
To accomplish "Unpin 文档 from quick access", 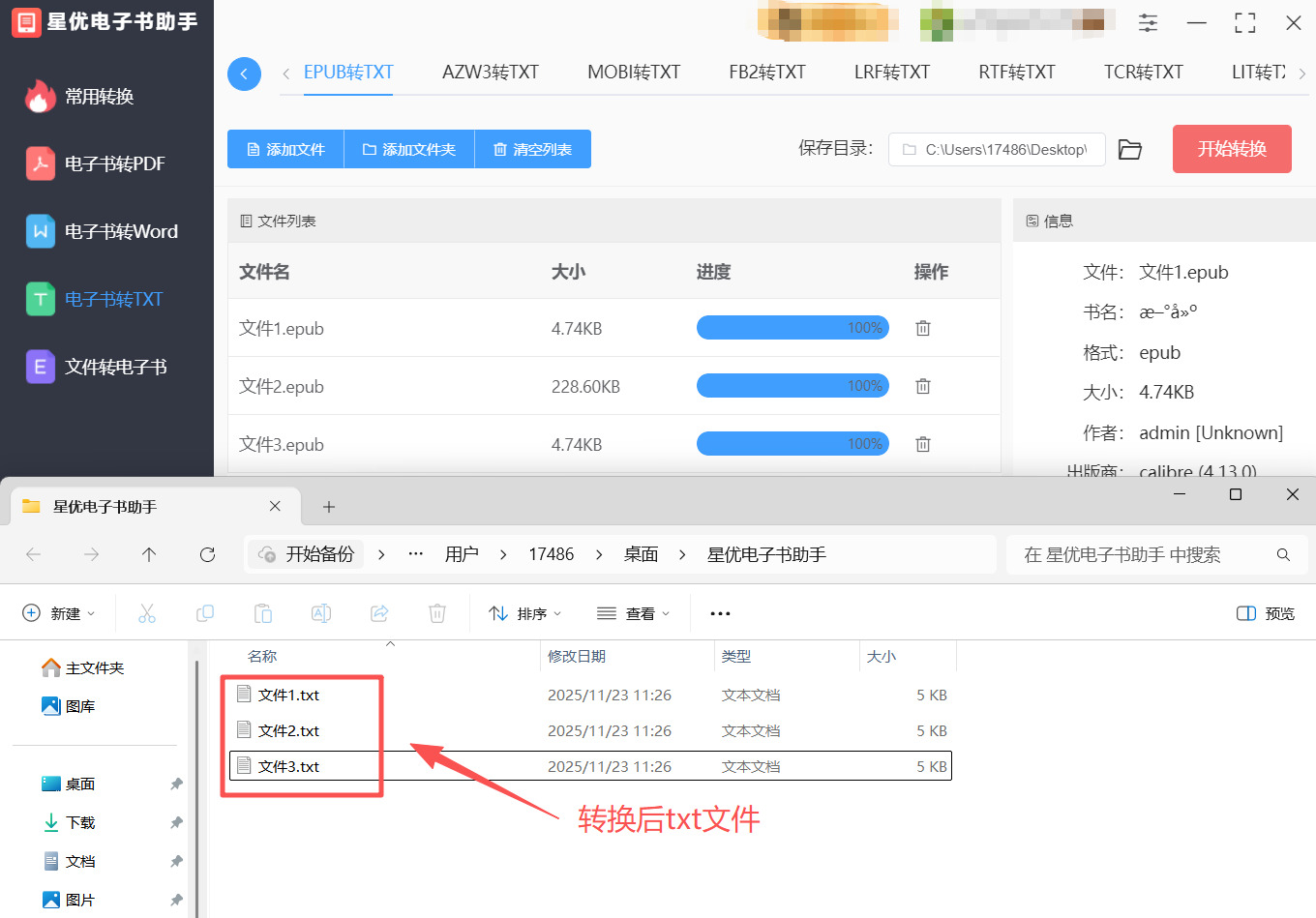I will coord(176,860).
